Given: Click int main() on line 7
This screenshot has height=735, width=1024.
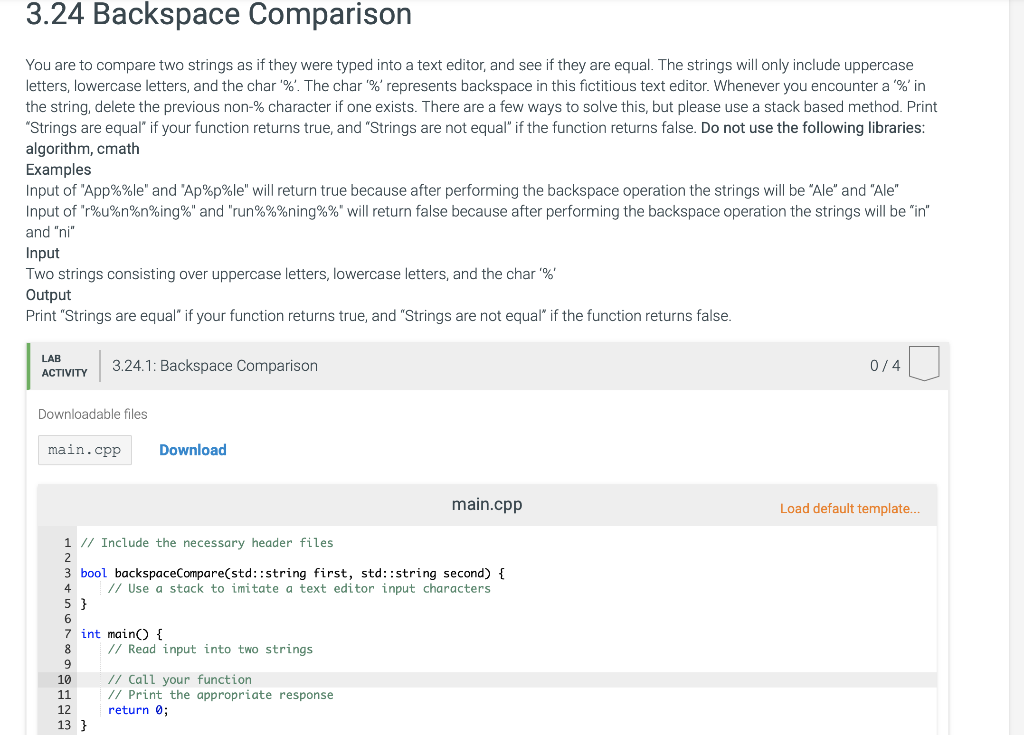Looking at the screenshot, I should (x=115, y=633).
